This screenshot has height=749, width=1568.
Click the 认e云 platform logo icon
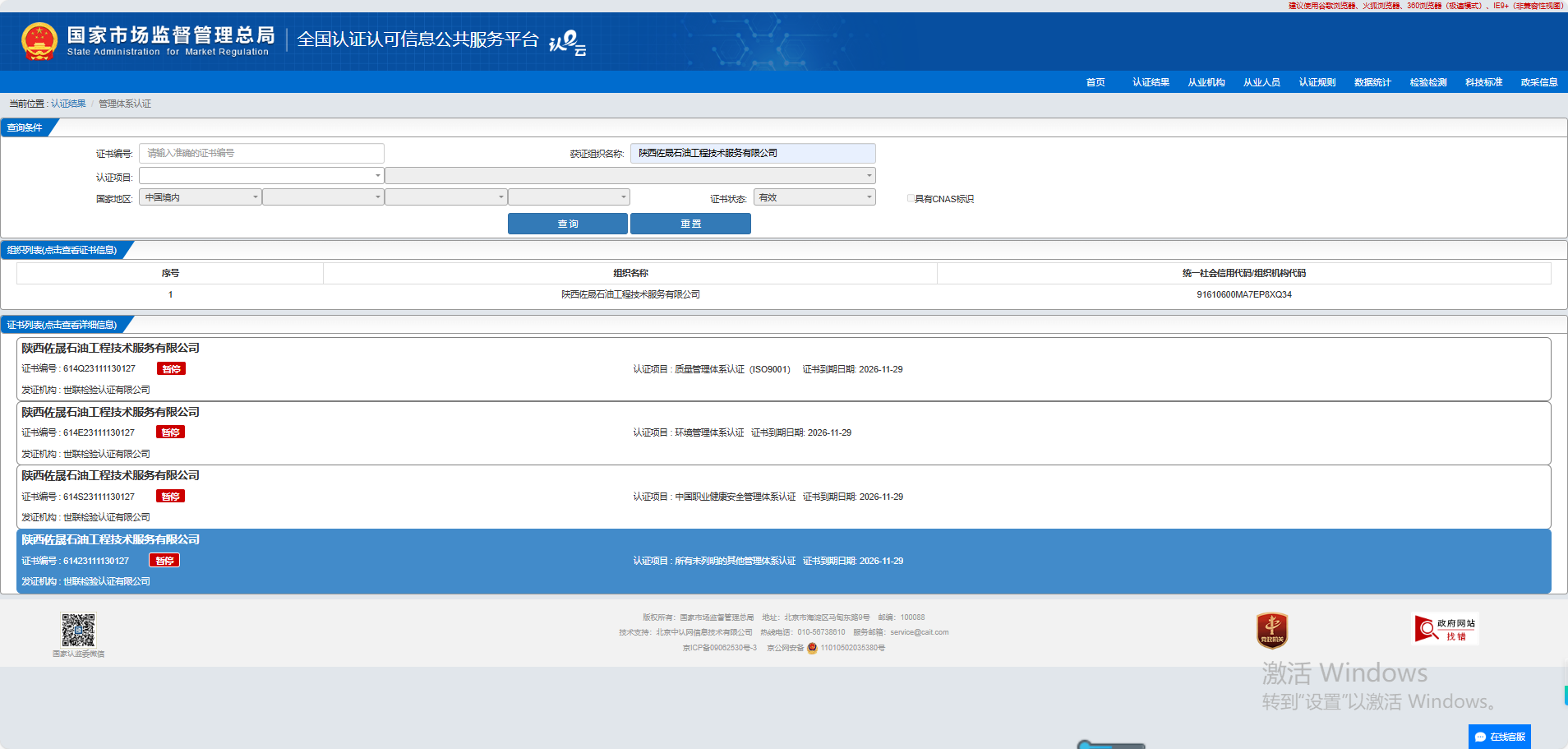(567, 42)
